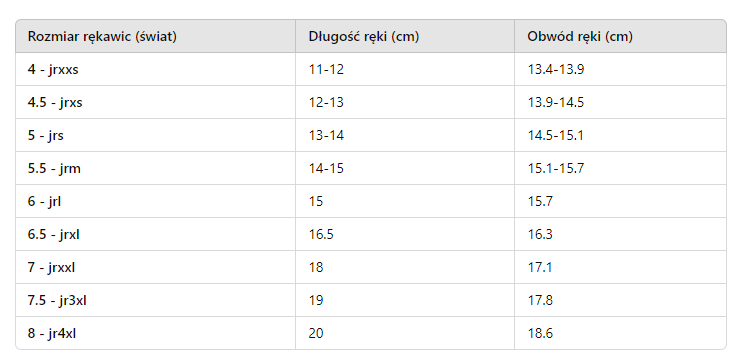Select the '5 - jrs' size cell
Screen dimensions: 734x361
tap(155, 135)
